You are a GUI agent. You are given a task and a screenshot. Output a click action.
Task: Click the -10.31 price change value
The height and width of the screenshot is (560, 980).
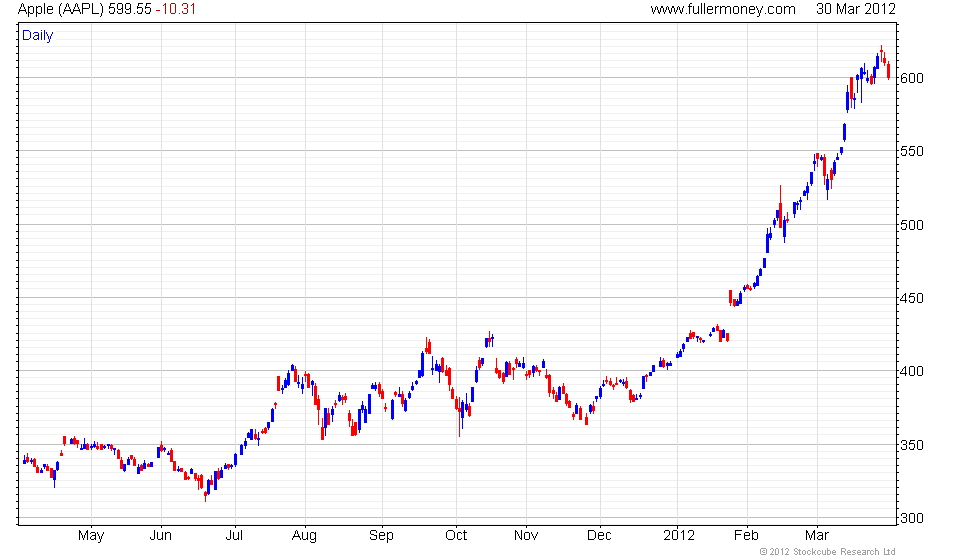(176, 9)
